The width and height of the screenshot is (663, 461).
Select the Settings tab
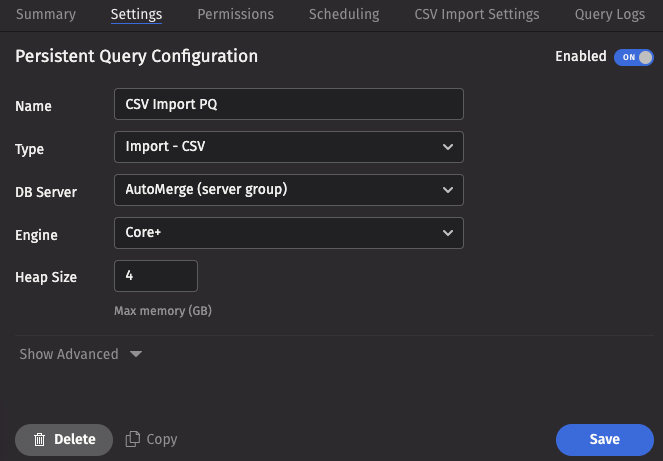(137, 14)
